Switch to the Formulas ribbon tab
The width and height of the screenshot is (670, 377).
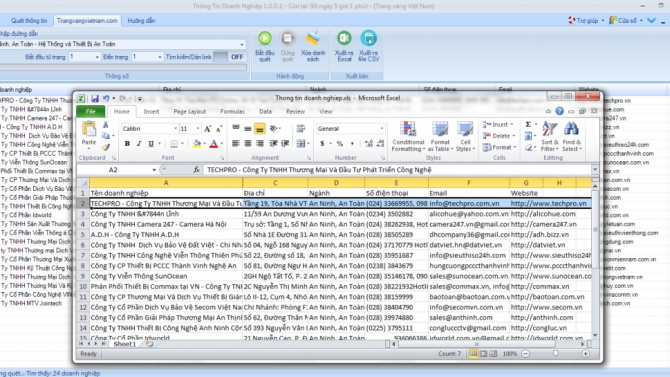[232, 112]
